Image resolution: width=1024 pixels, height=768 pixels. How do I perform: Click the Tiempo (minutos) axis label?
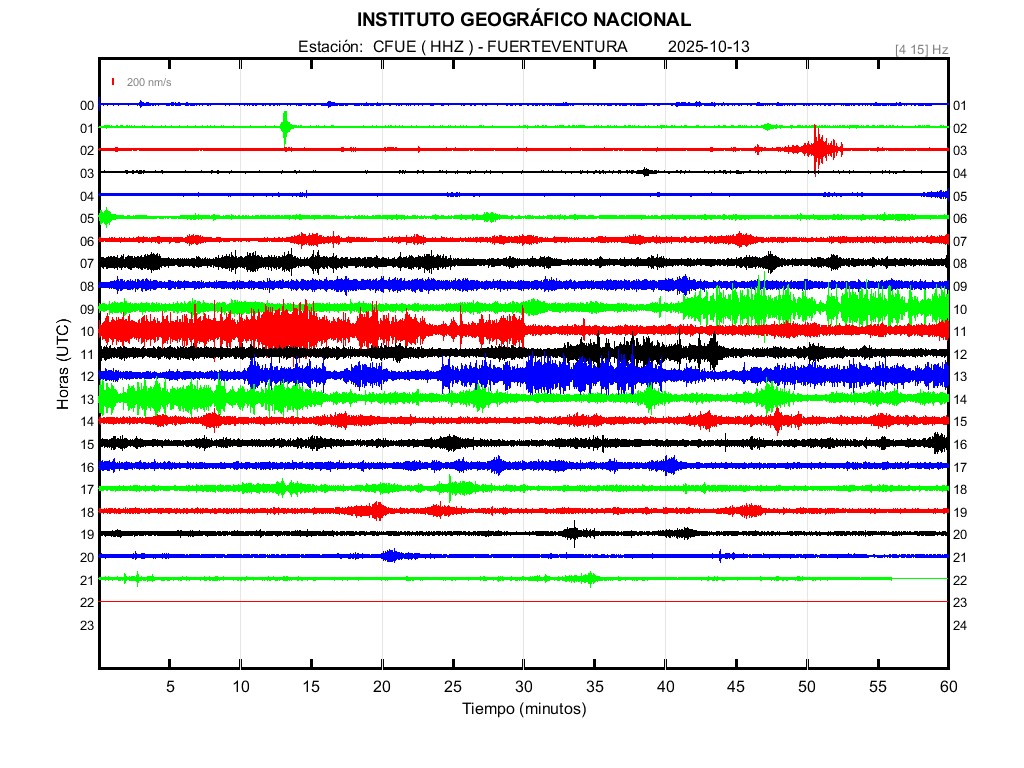click(x=523, y=709)
